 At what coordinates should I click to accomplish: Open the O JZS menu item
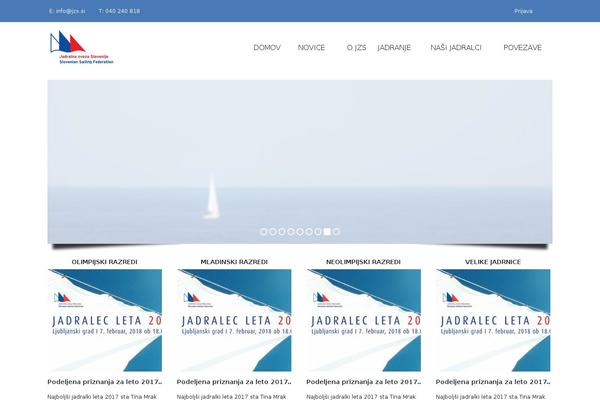tap(356, 47)
